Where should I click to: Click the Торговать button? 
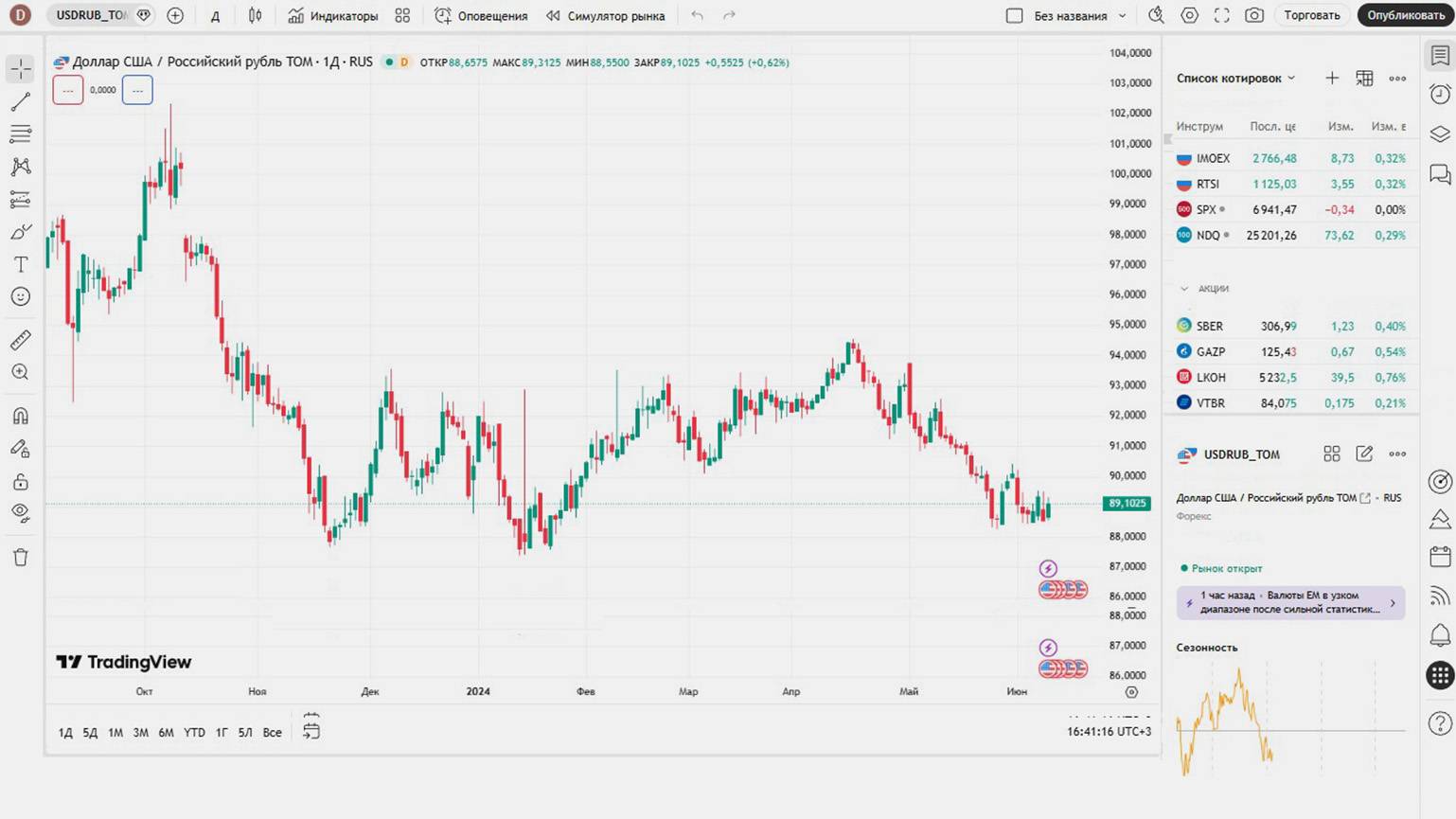tap(1311, 15)
